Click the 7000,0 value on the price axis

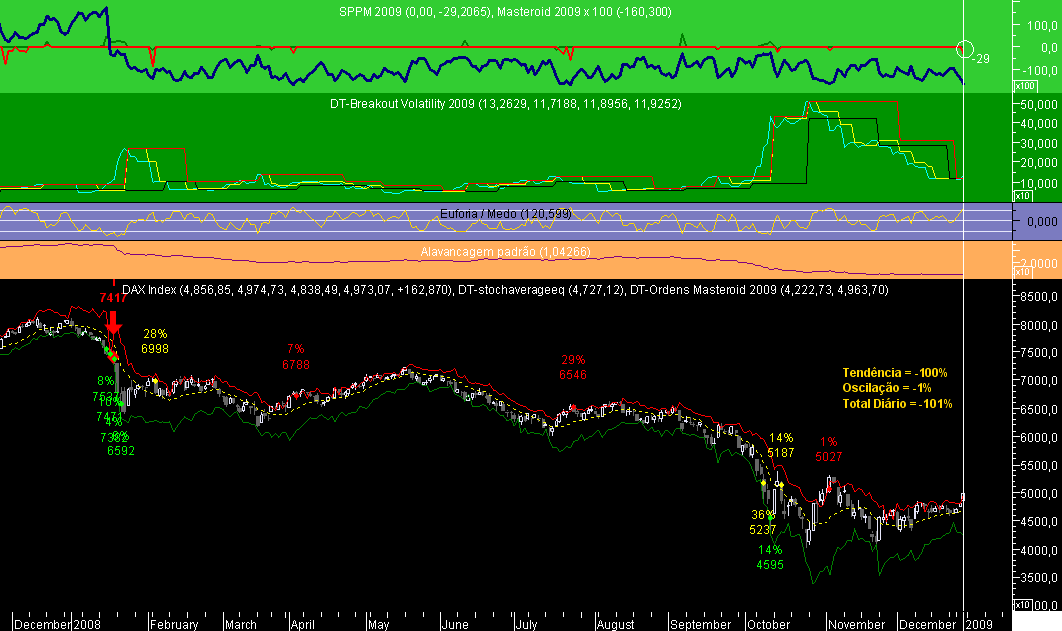click(x=1040, y=381)
